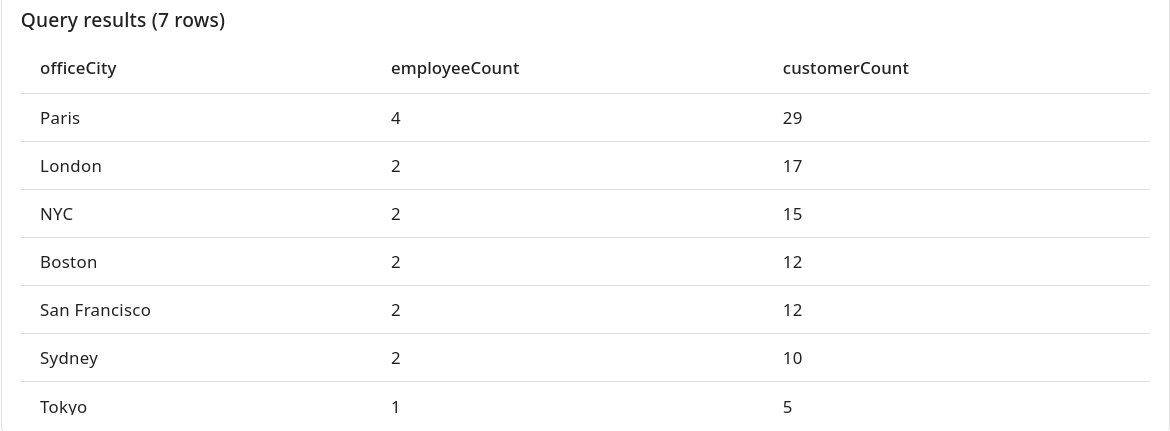Click San Francisco's customer count cell

coord(793,310)
